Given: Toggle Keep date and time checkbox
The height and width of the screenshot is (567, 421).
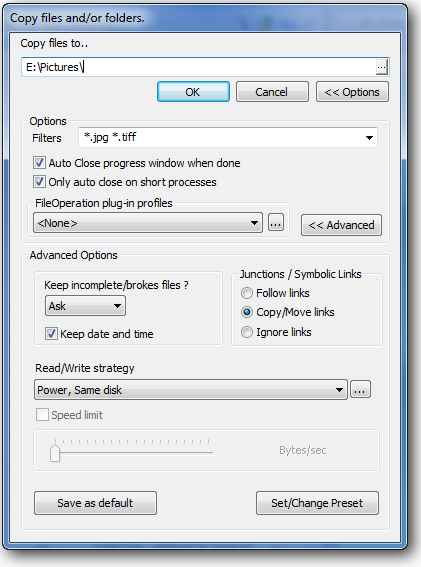Looking at the screenshot, I should coord(51,333).
